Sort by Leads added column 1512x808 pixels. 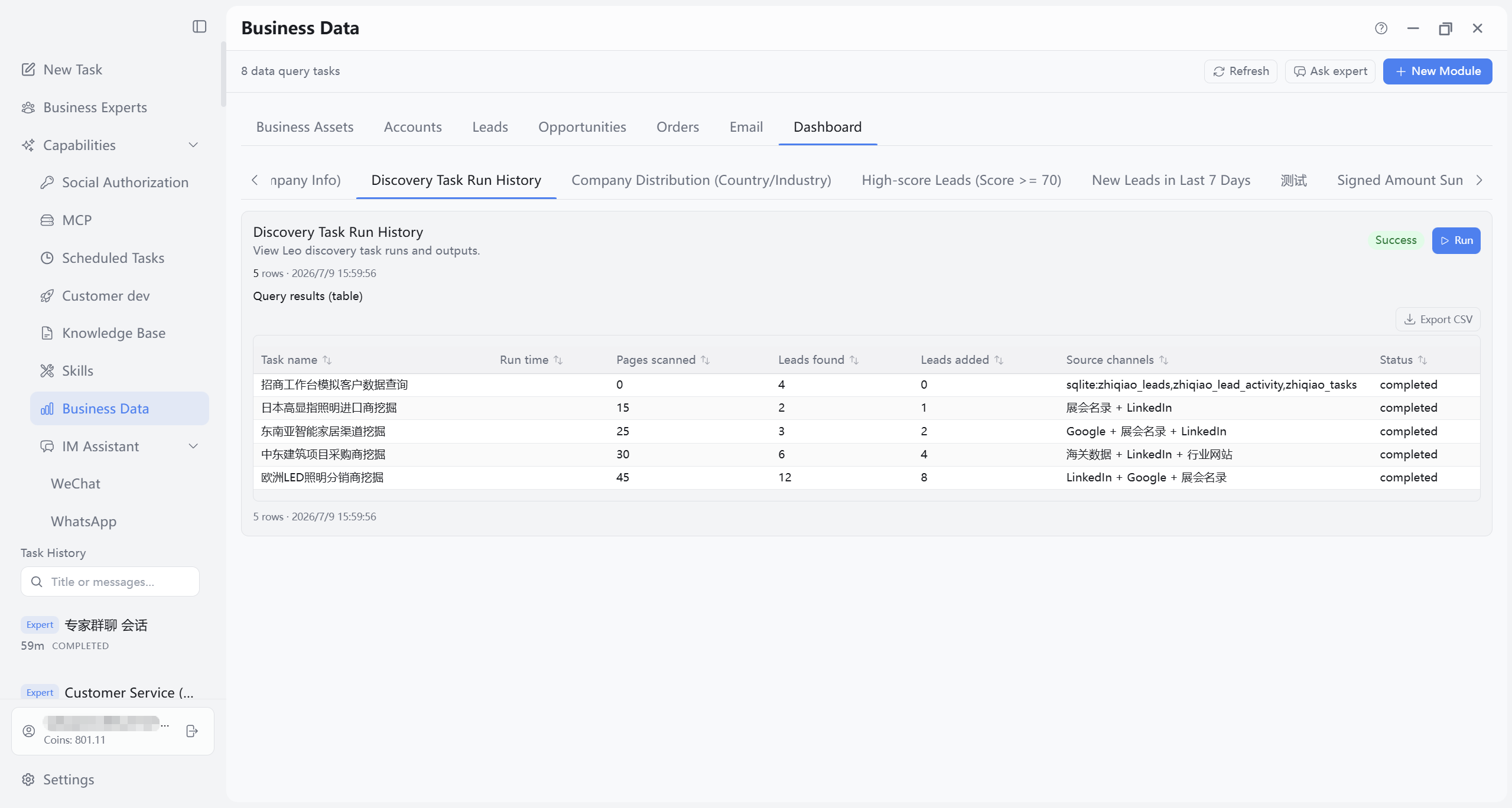coord(999,360)
